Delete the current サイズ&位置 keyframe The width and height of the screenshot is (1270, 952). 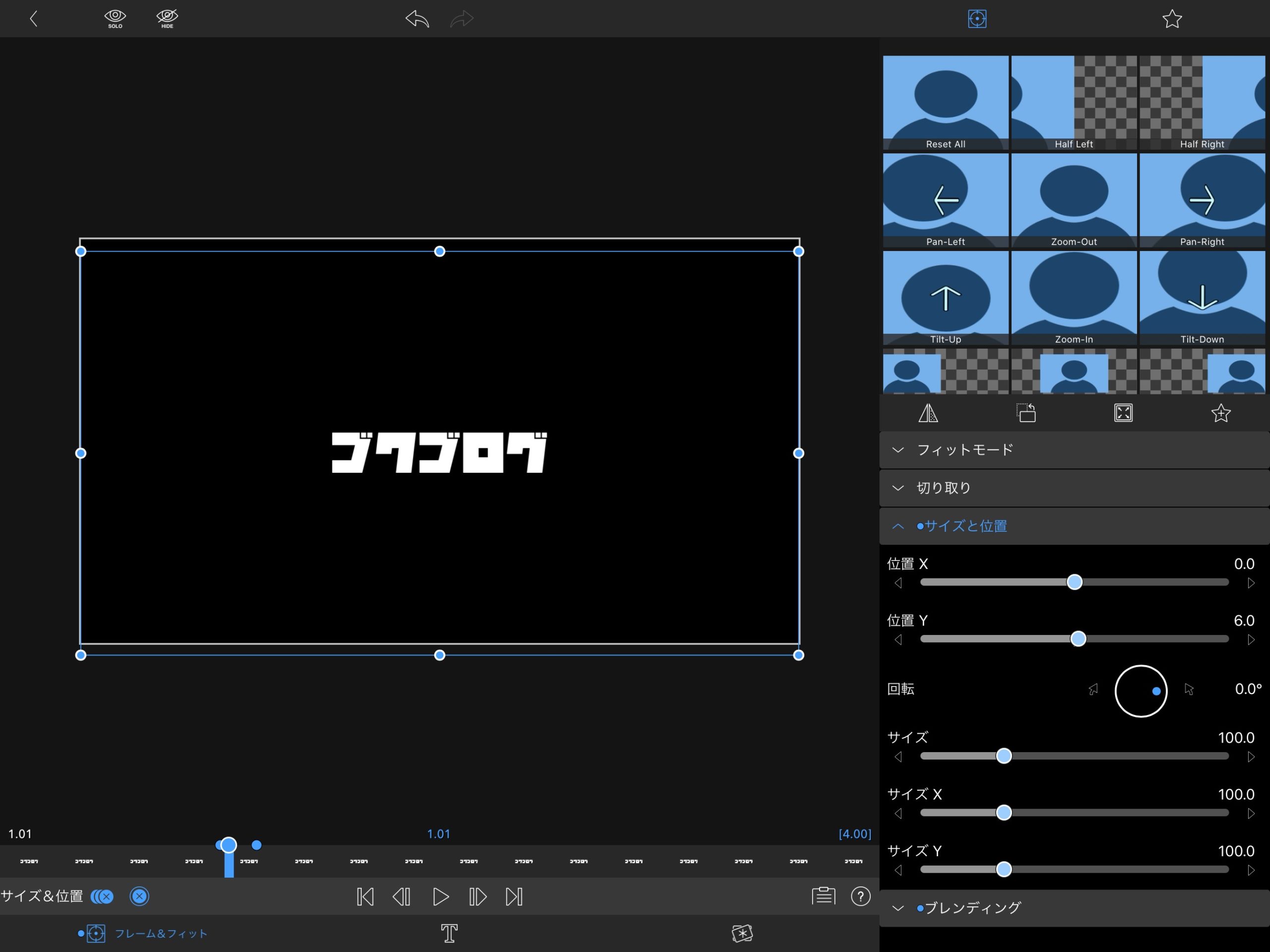pos(139,896)
